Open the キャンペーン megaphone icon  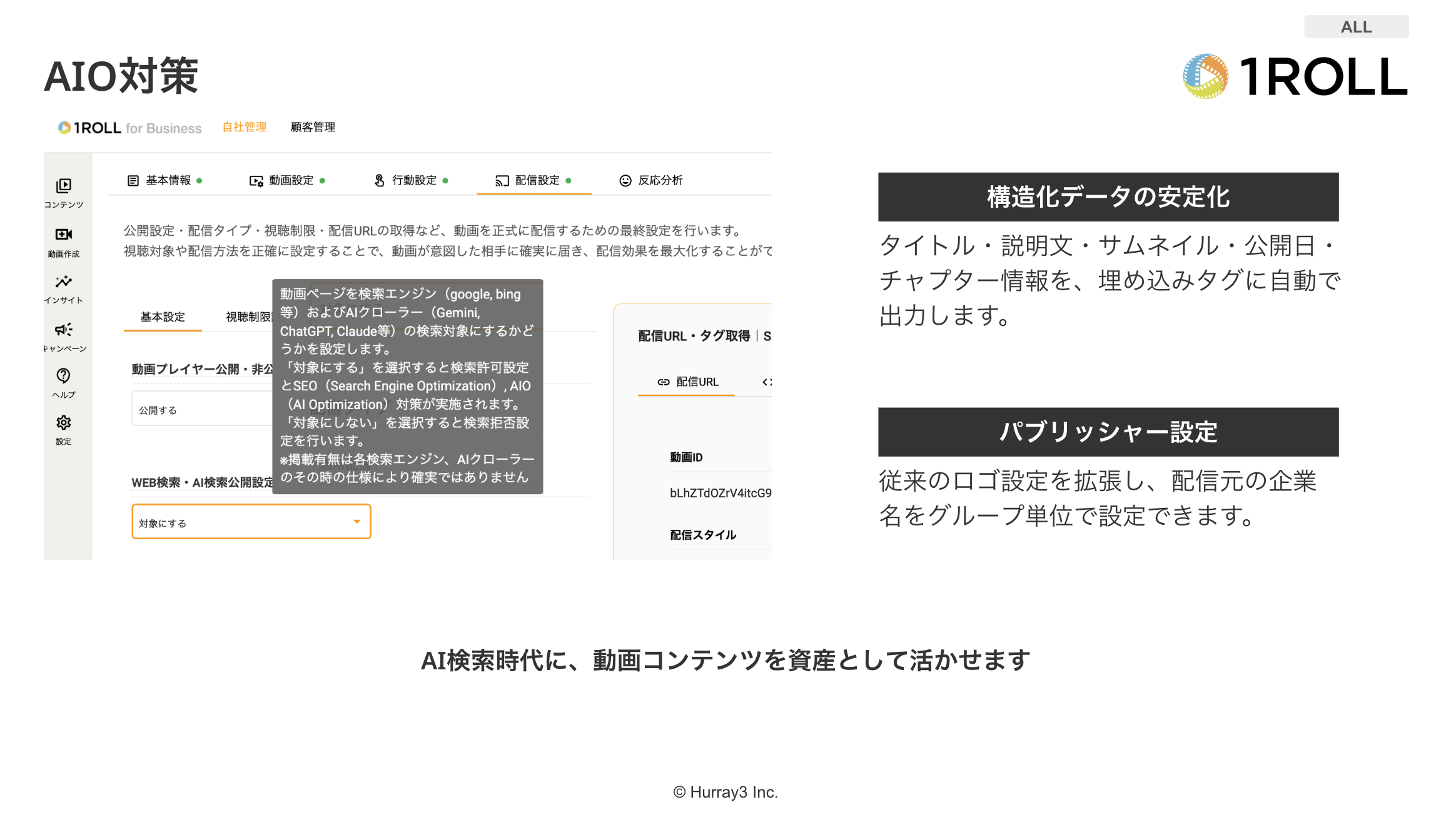(64, 330)
